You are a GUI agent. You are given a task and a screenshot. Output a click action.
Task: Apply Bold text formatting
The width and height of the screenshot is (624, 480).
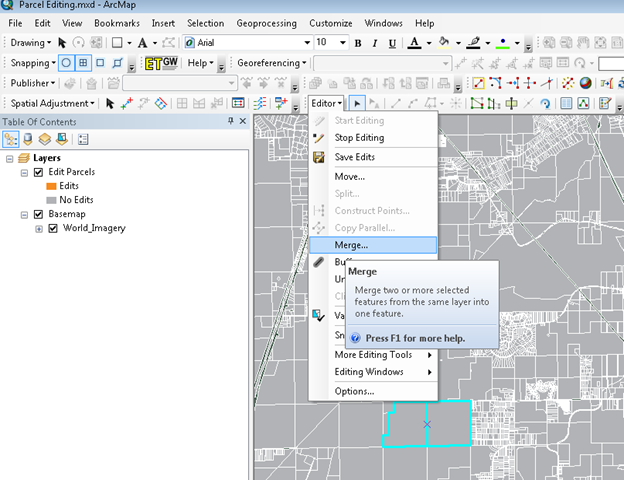(358, 43)
